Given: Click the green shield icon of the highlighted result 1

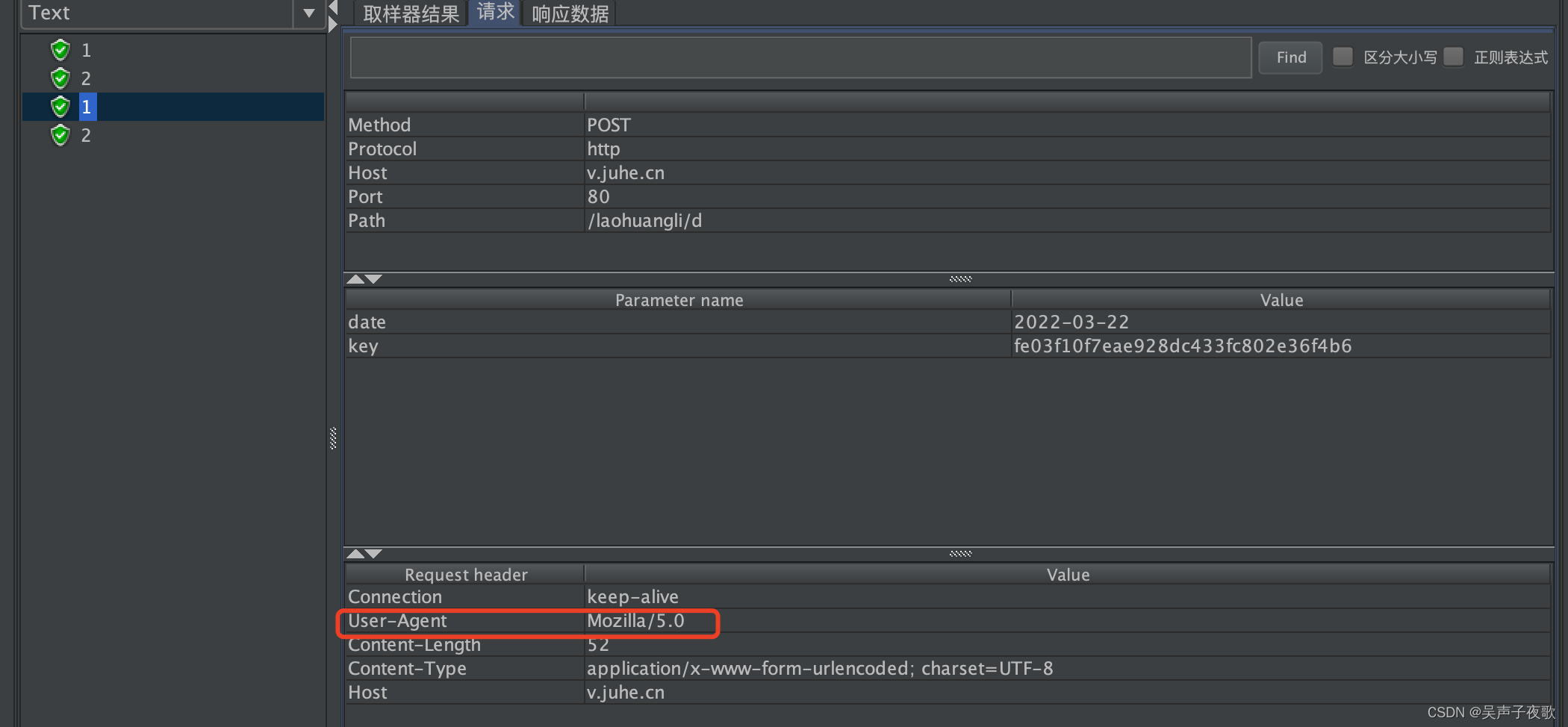Looking at the screenshot, I should (x=60, y=107).
